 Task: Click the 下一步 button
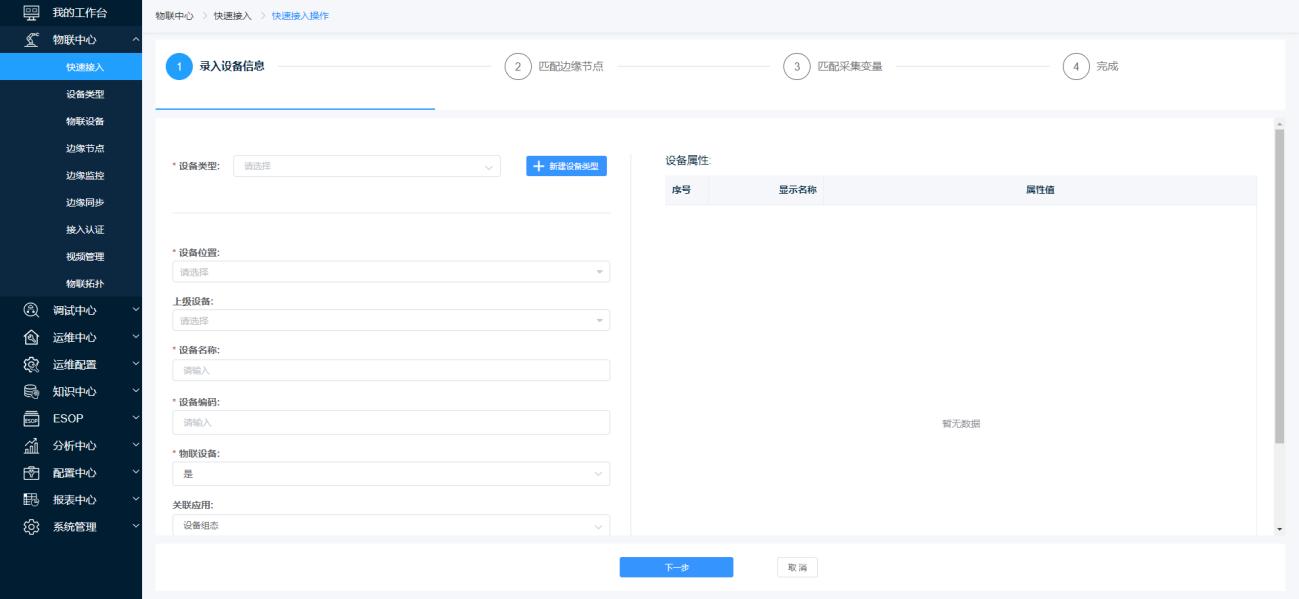[676, 567]
